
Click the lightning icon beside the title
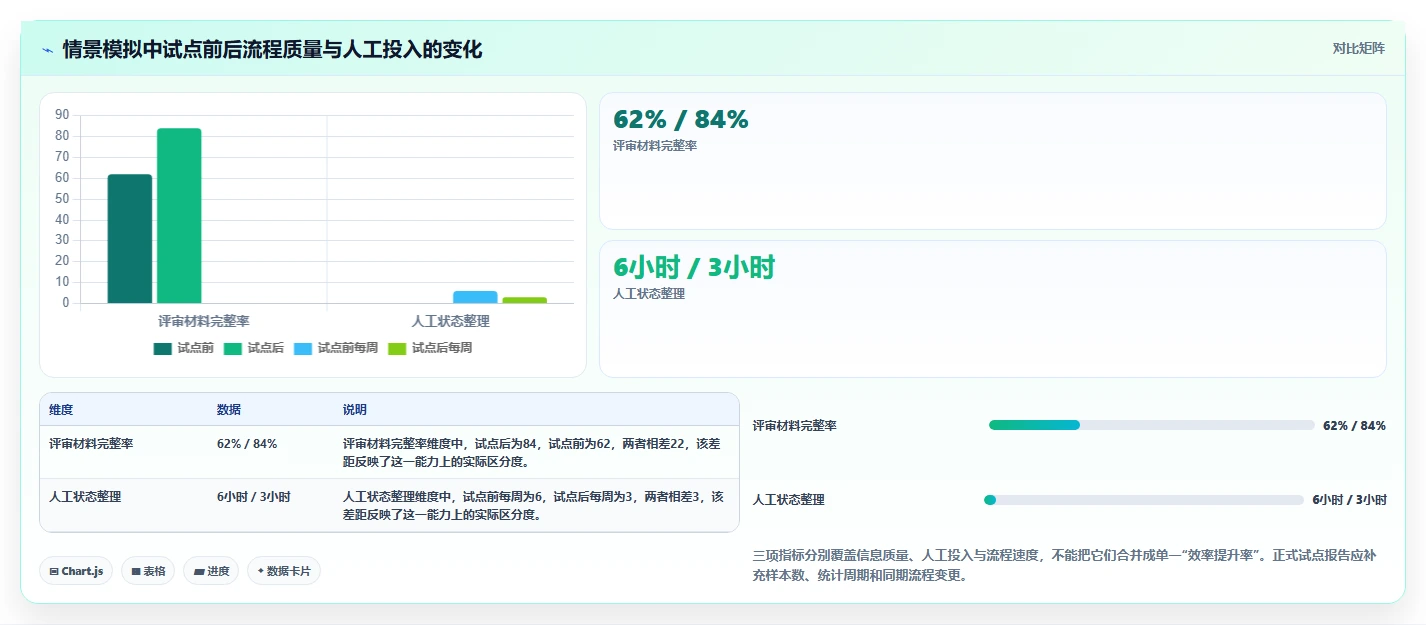48,50
